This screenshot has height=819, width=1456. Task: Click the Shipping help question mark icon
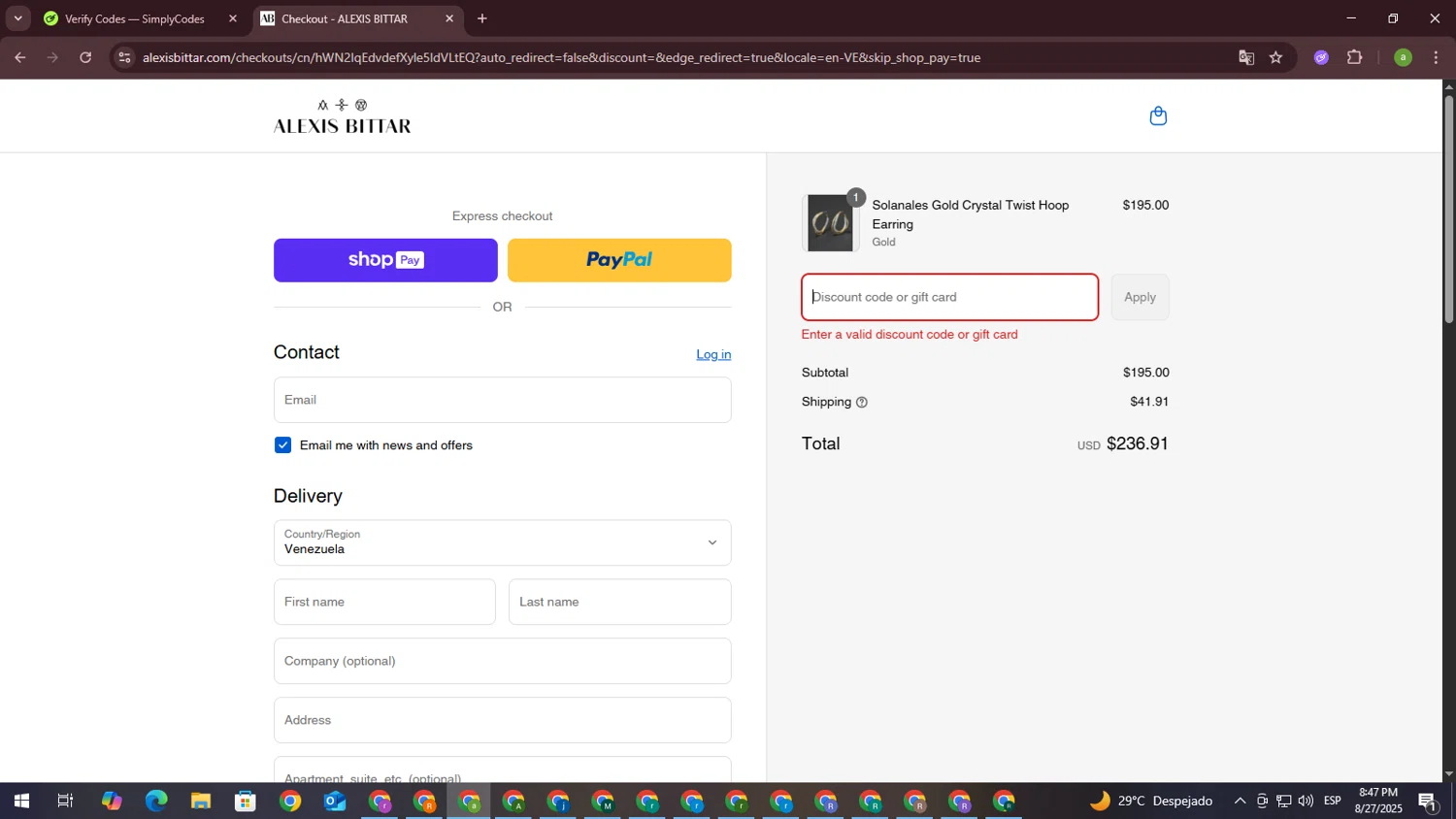pos(861,402)
